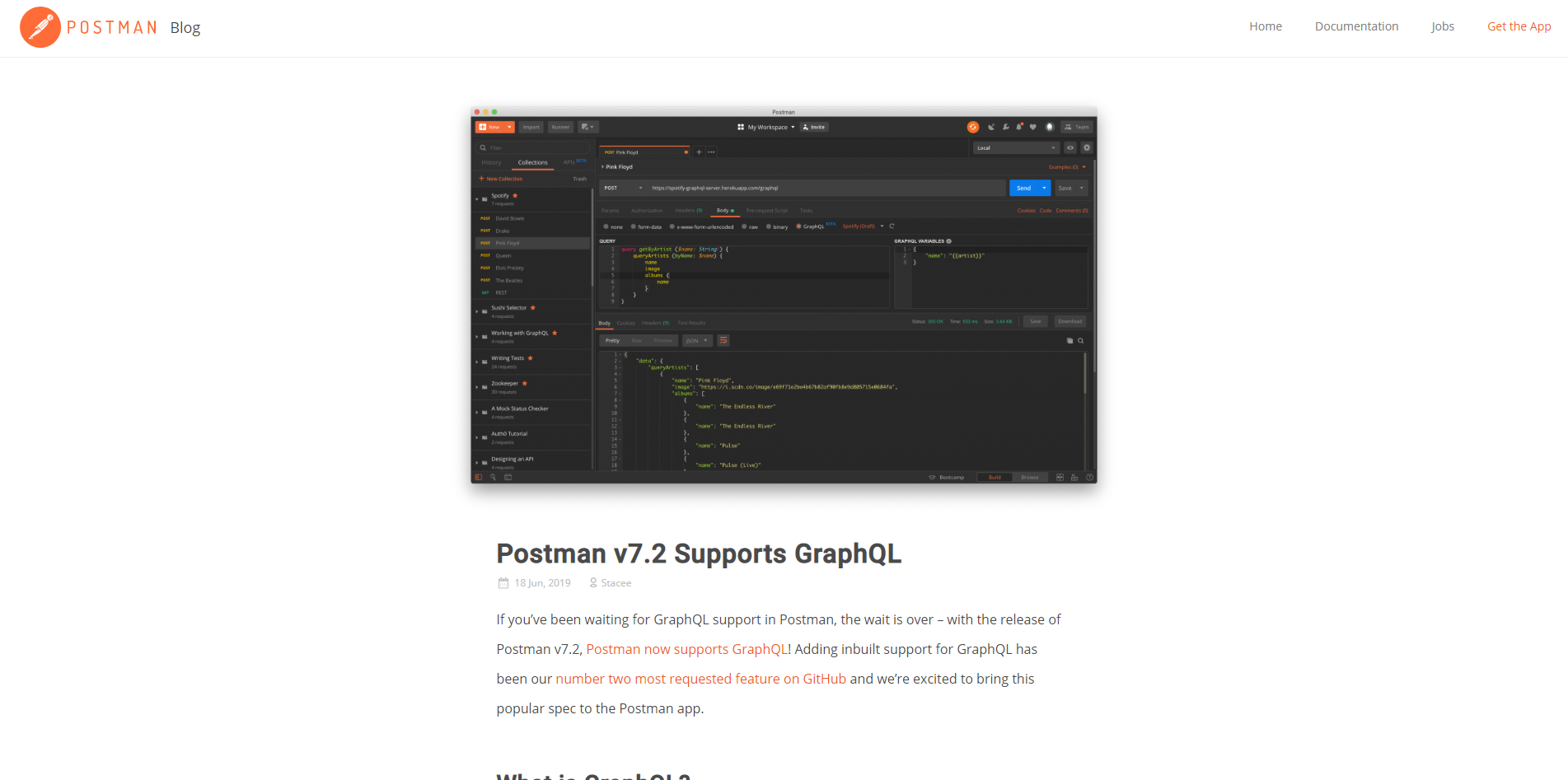Open the Local environment dropdown
This screenshot has width=1568, height=780.
1016,148
